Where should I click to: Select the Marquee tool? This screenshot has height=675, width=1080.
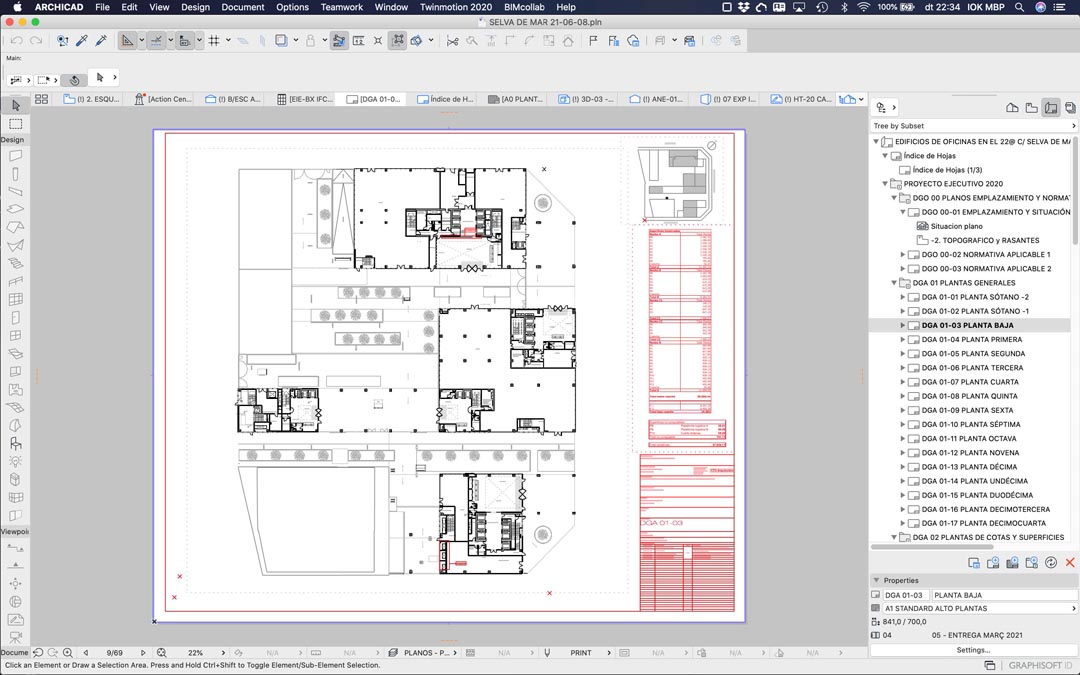(x=16, y=124)
